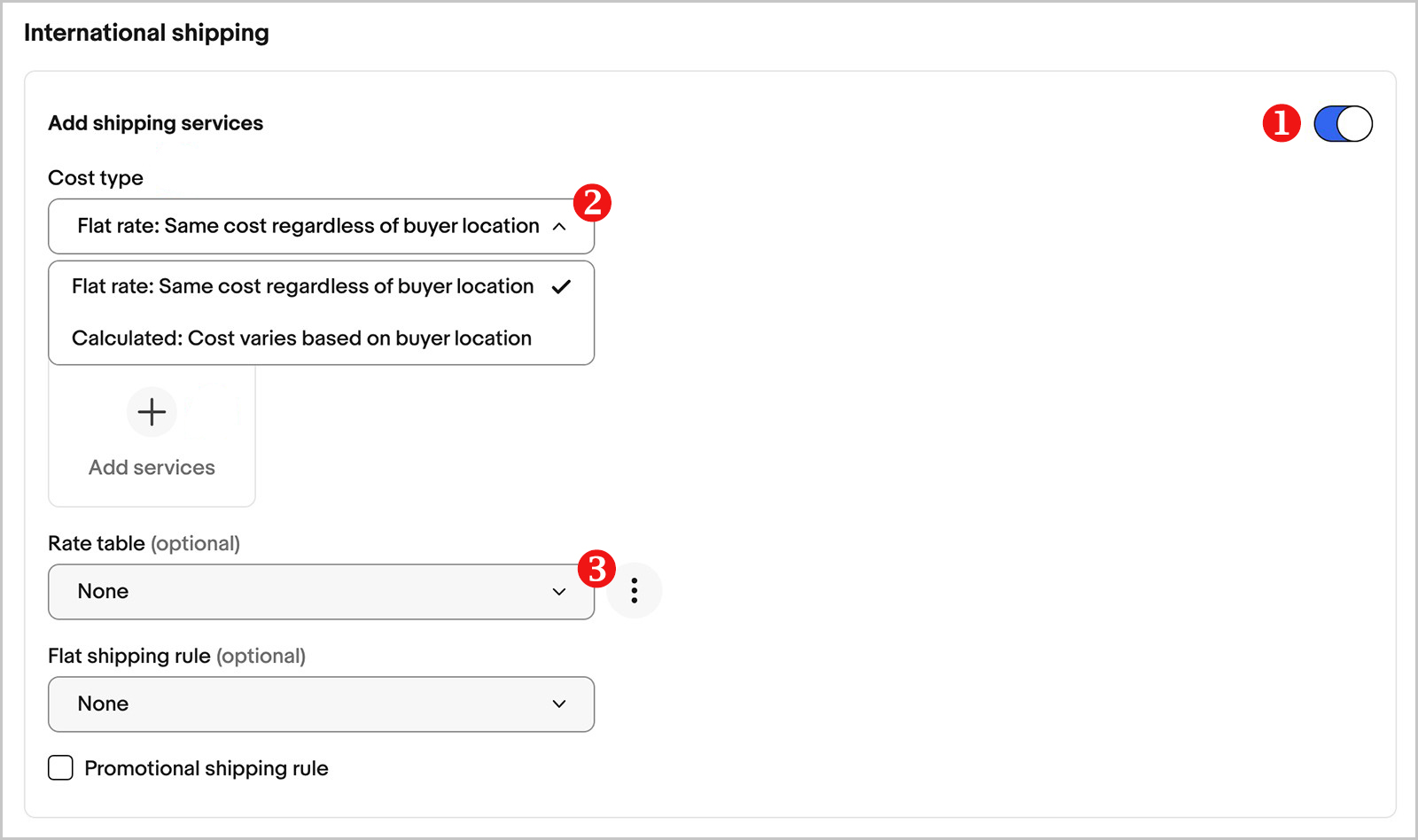Open the Cost type dropdown
This screenshot has height=840, width=1418.
[321, 226]
